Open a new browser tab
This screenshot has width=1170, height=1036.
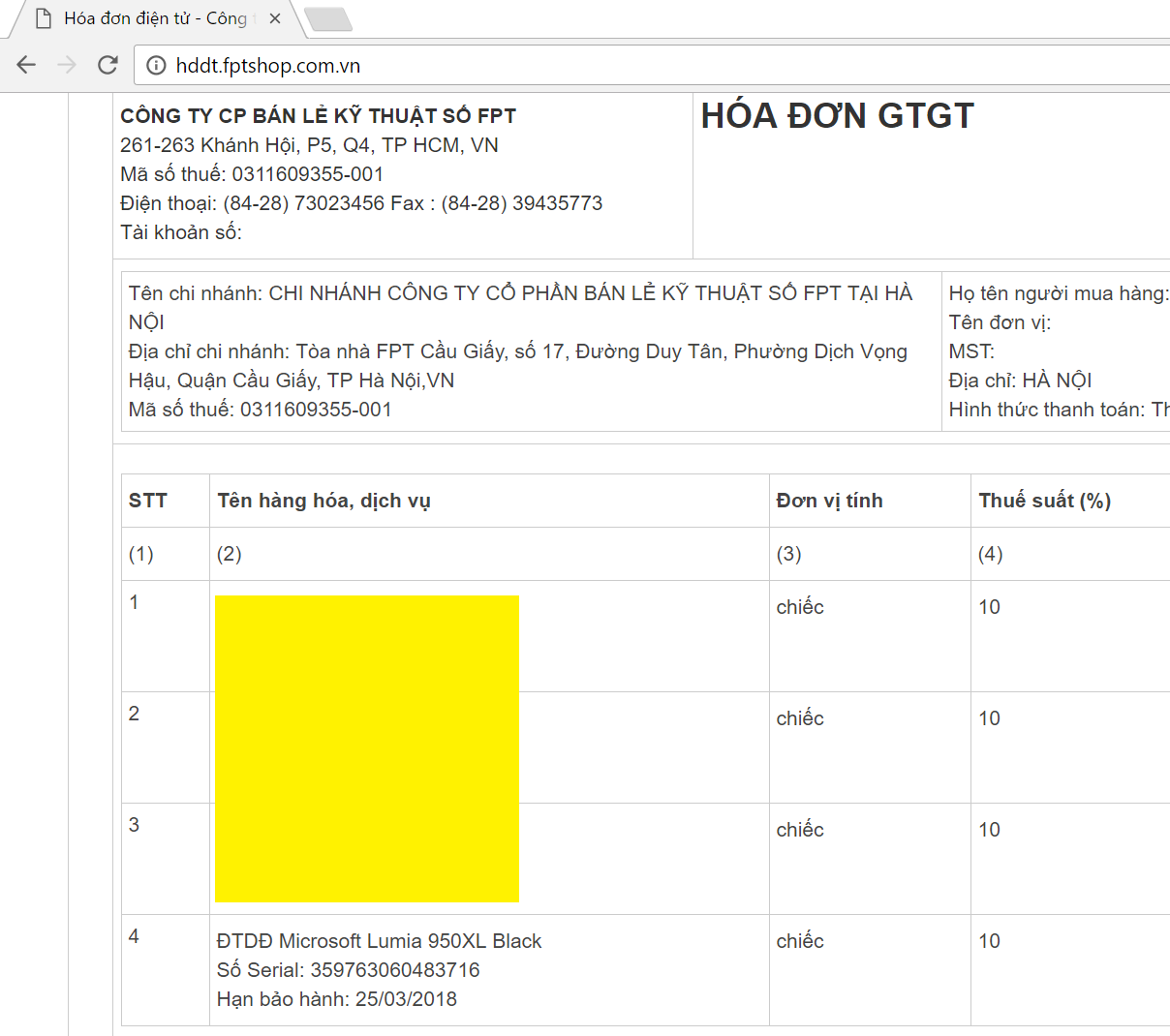(x=327, y=18)
